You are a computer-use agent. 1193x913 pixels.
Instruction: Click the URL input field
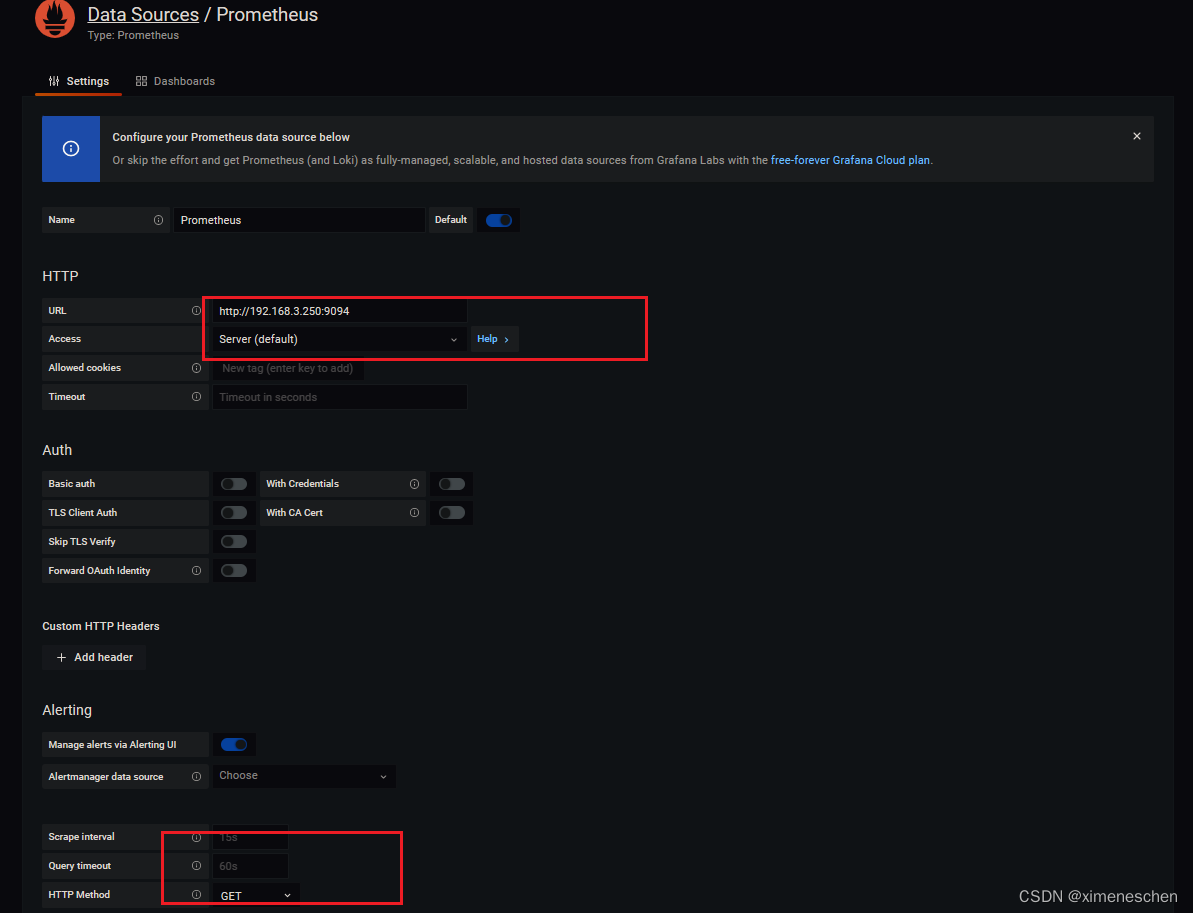point(339,310)
